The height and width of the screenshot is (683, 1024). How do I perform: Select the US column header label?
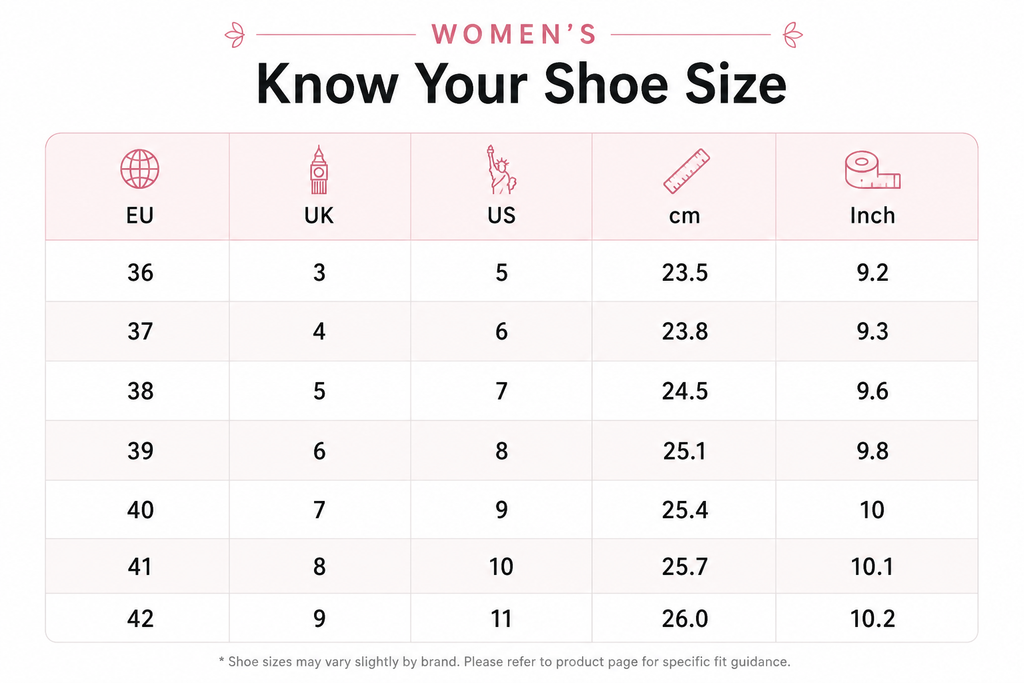click(502, 215)
